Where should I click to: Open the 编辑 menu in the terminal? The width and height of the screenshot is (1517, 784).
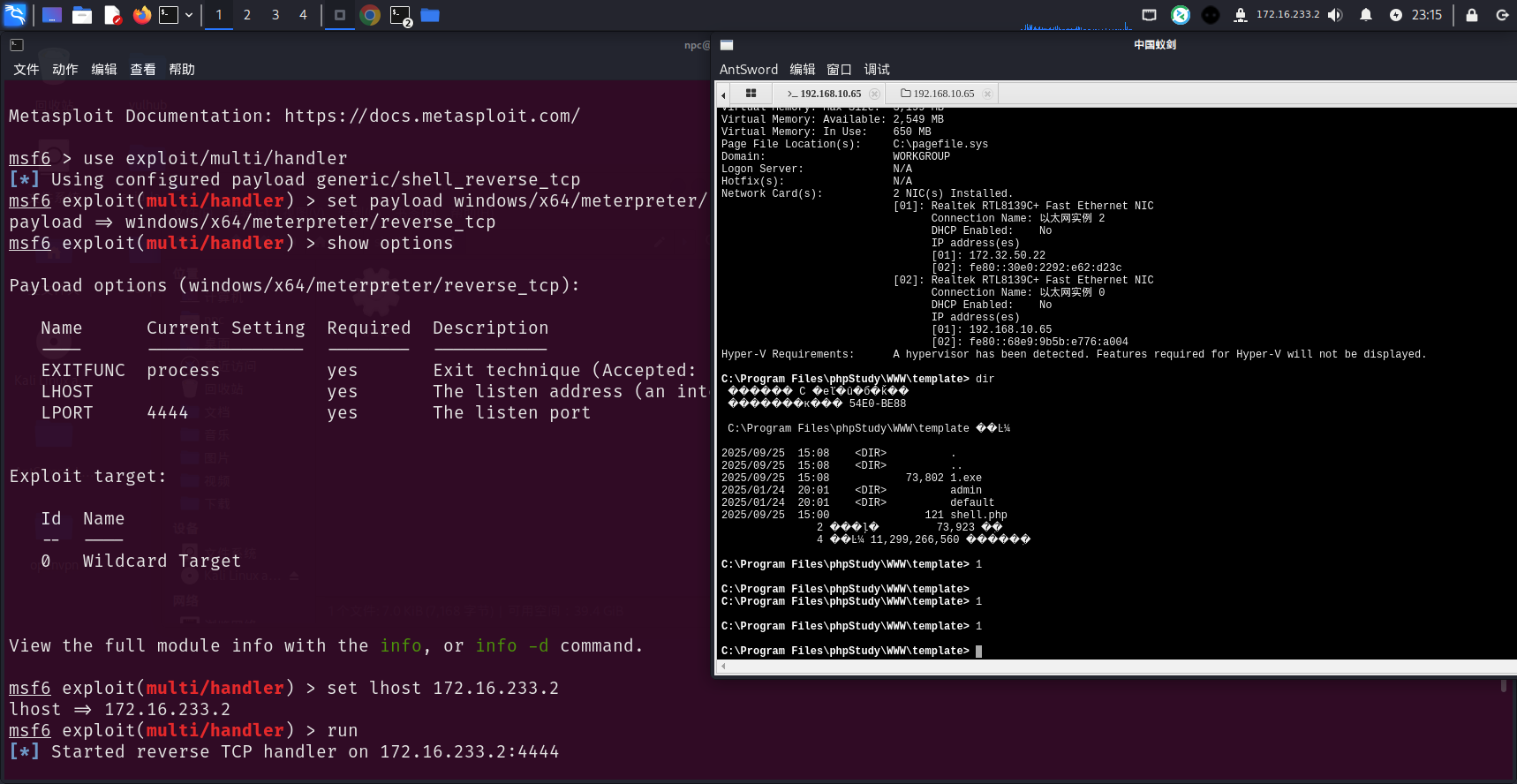point(103,70)
